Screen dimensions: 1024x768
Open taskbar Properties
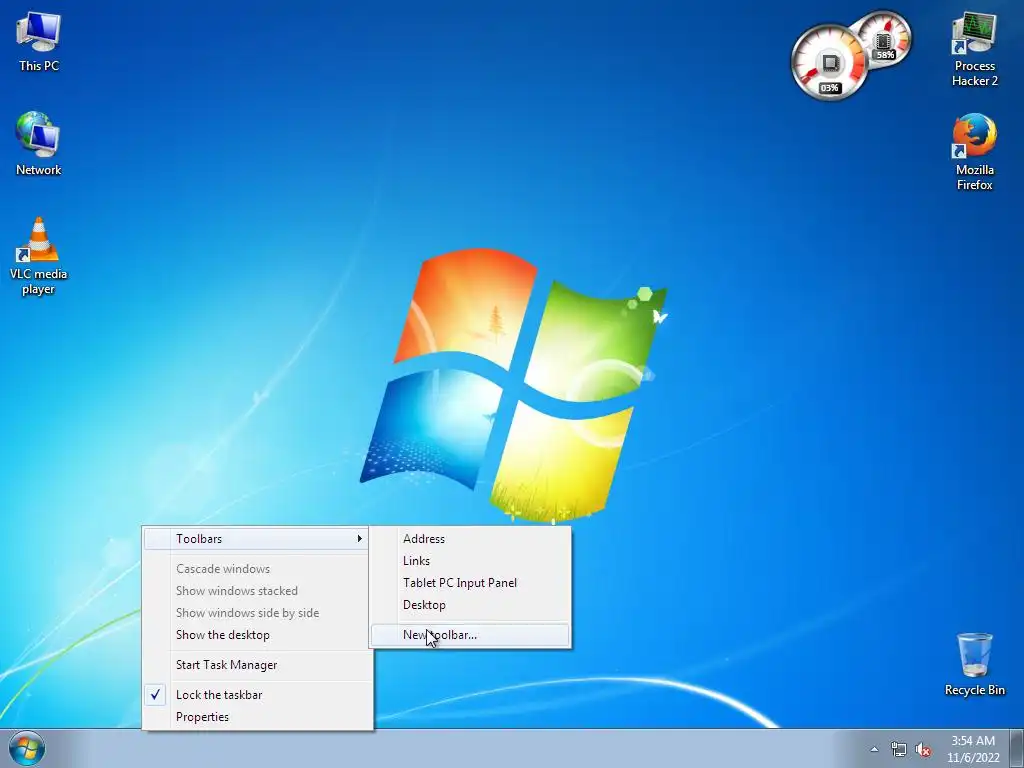tap(257, 717)
